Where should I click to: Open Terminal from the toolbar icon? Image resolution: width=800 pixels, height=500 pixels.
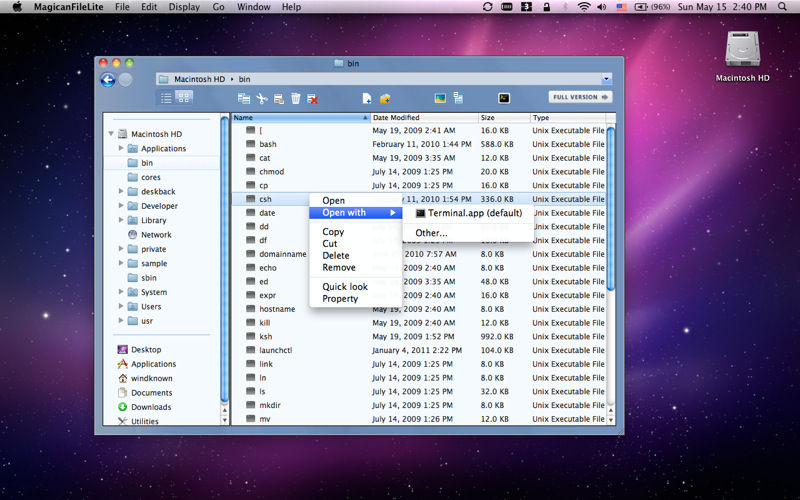[x=504, y=98]
